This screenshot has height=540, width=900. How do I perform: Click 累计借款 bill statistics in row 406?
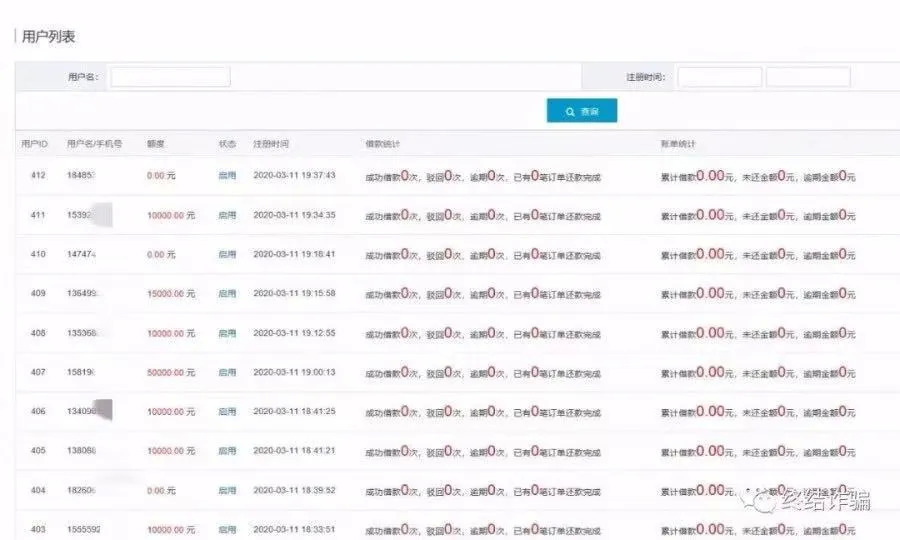(x=758, y=411)
